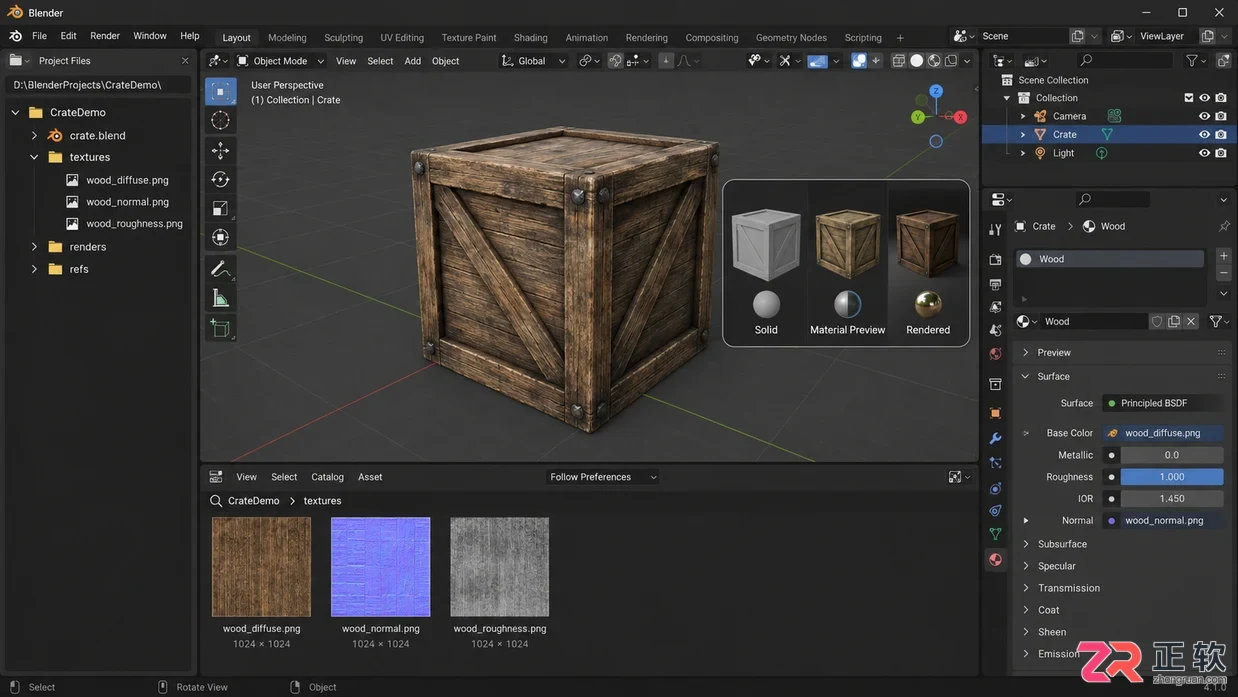This screenshot has height=697, width=1238.
Task: Open the Object properties tab
Action: click(x=995, y=413)
